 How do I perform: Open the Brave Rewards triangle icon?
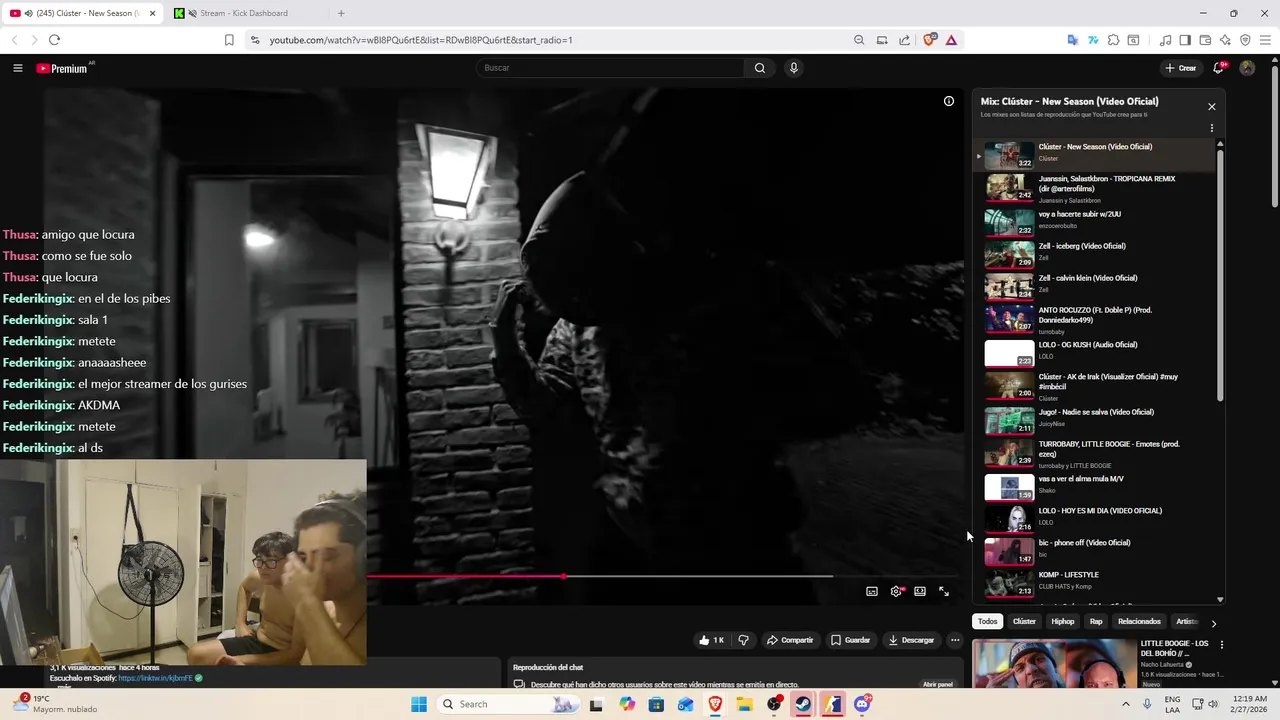pos(951,40)
